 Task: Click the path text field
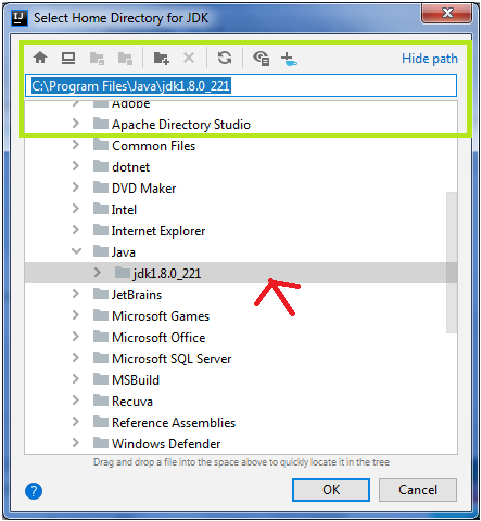pyautogui.click(x=241, y=86)
